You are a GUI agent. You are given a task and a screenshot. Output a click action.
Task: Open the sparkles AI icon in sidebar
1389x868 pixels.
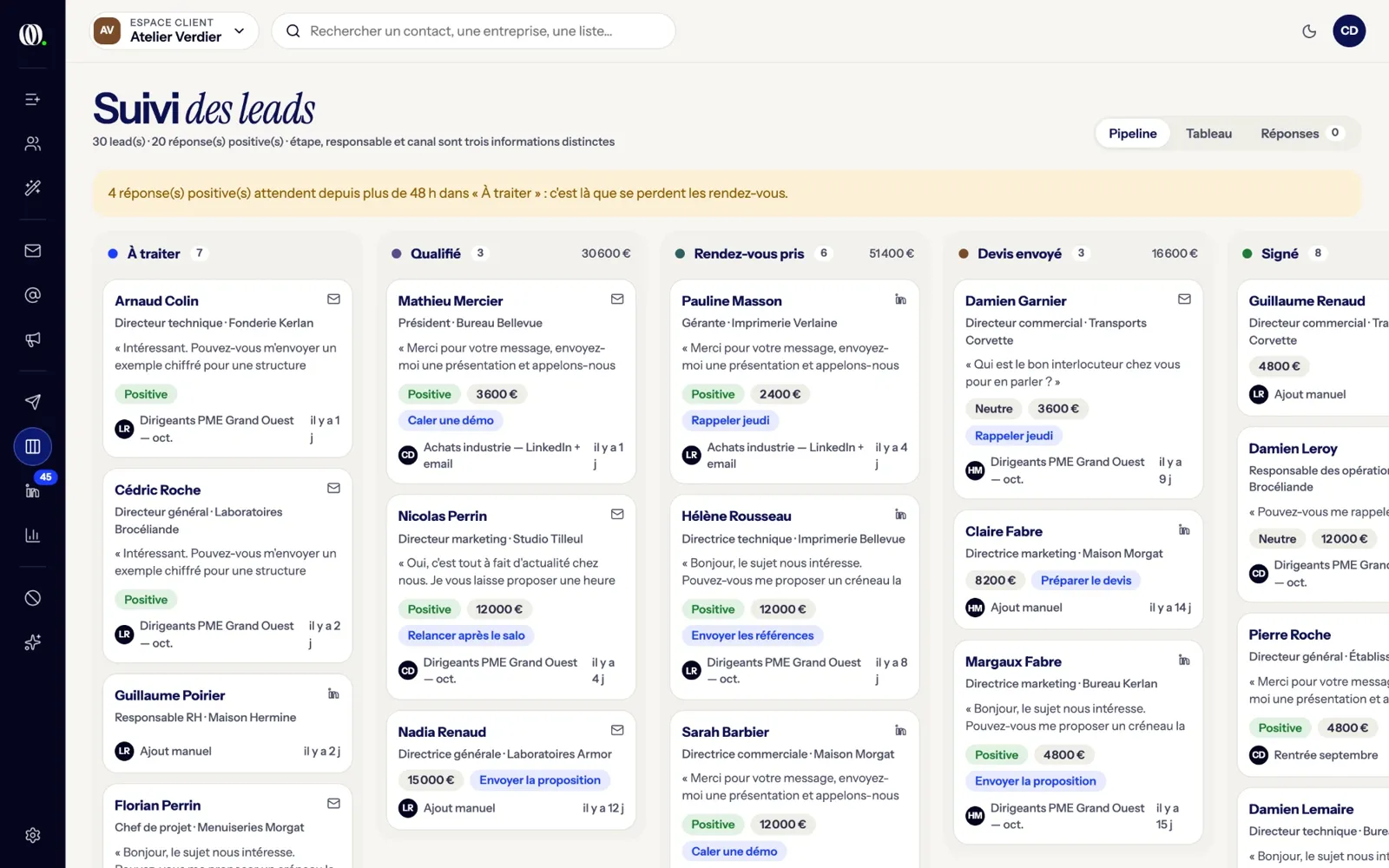pyautogui.click(x=32, y=642)
